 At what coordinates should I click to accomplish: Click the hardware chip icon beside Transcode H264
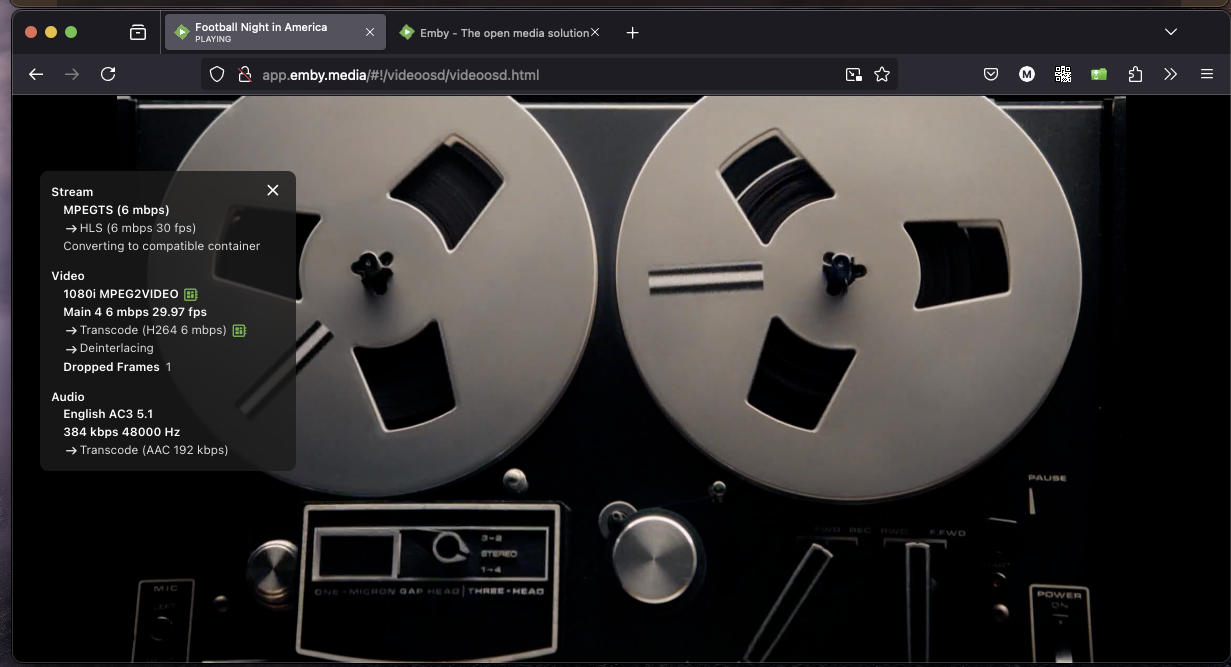239,330
